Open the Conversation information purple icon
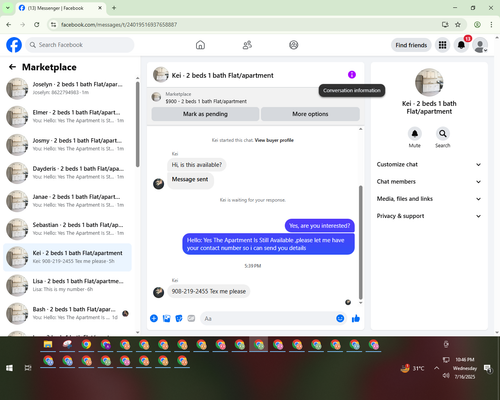 pos(352,75)
